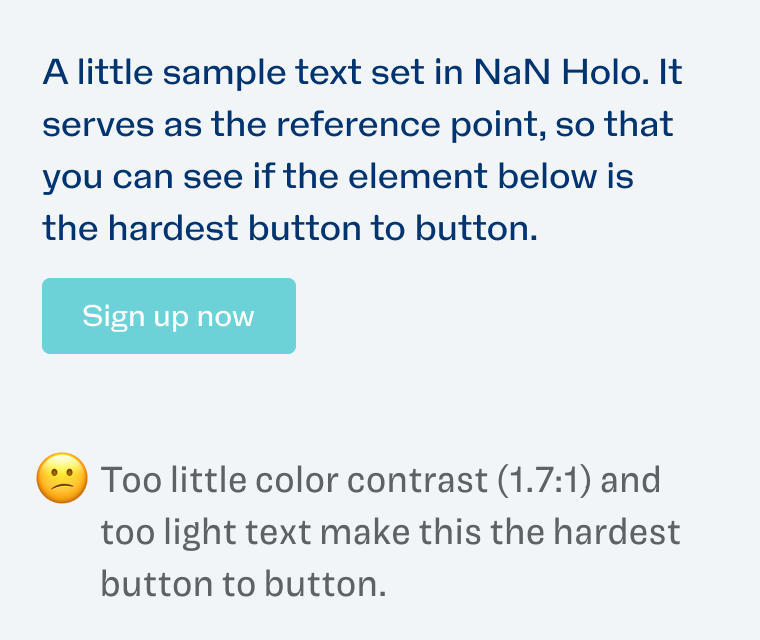The image size is (760, 640).
Task: Click the word reference in blue paragraph
Action: tap(358, 125)
